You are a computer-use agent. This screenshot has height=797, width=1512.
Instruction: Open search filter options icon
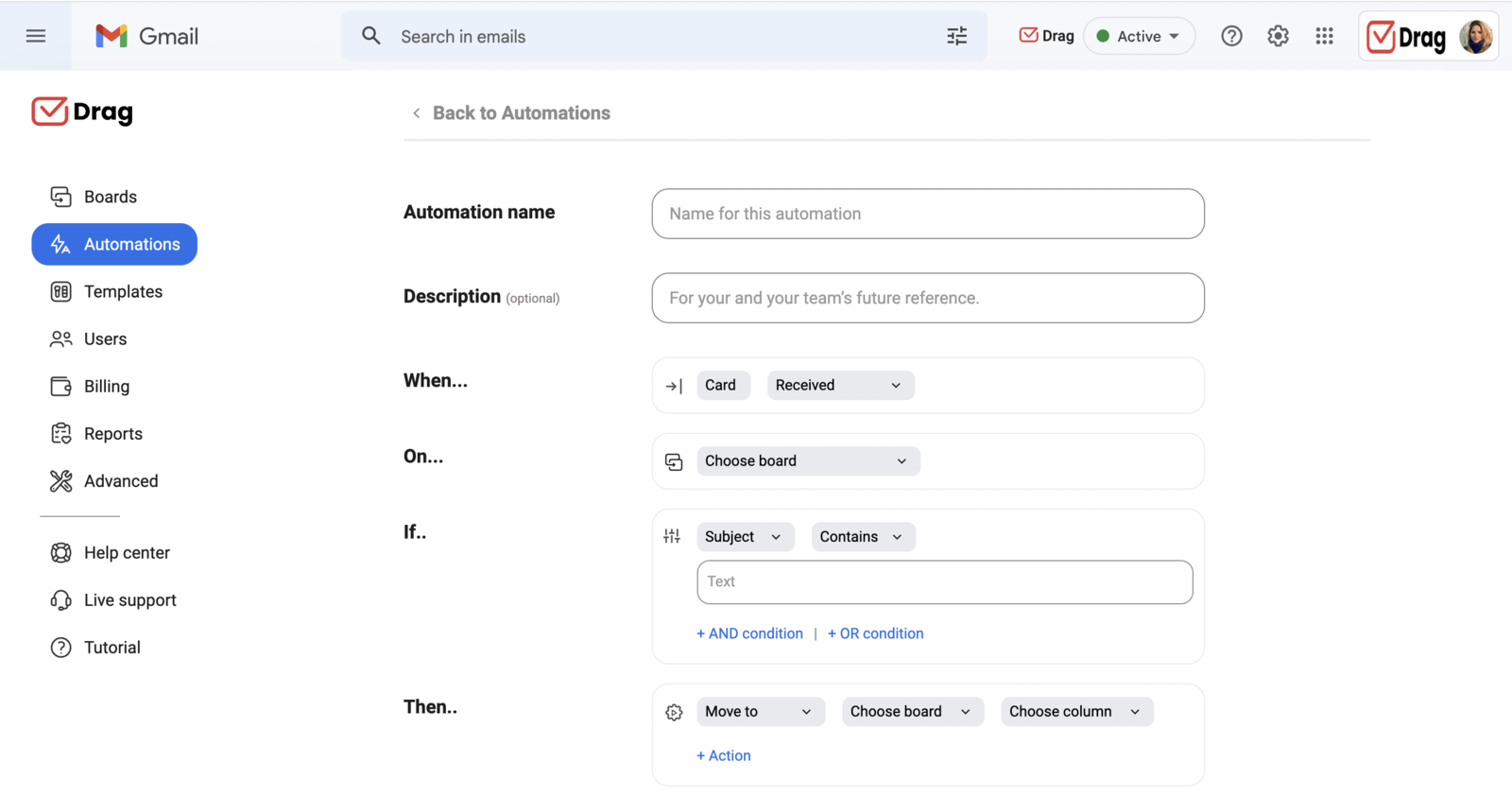point(956,36)
